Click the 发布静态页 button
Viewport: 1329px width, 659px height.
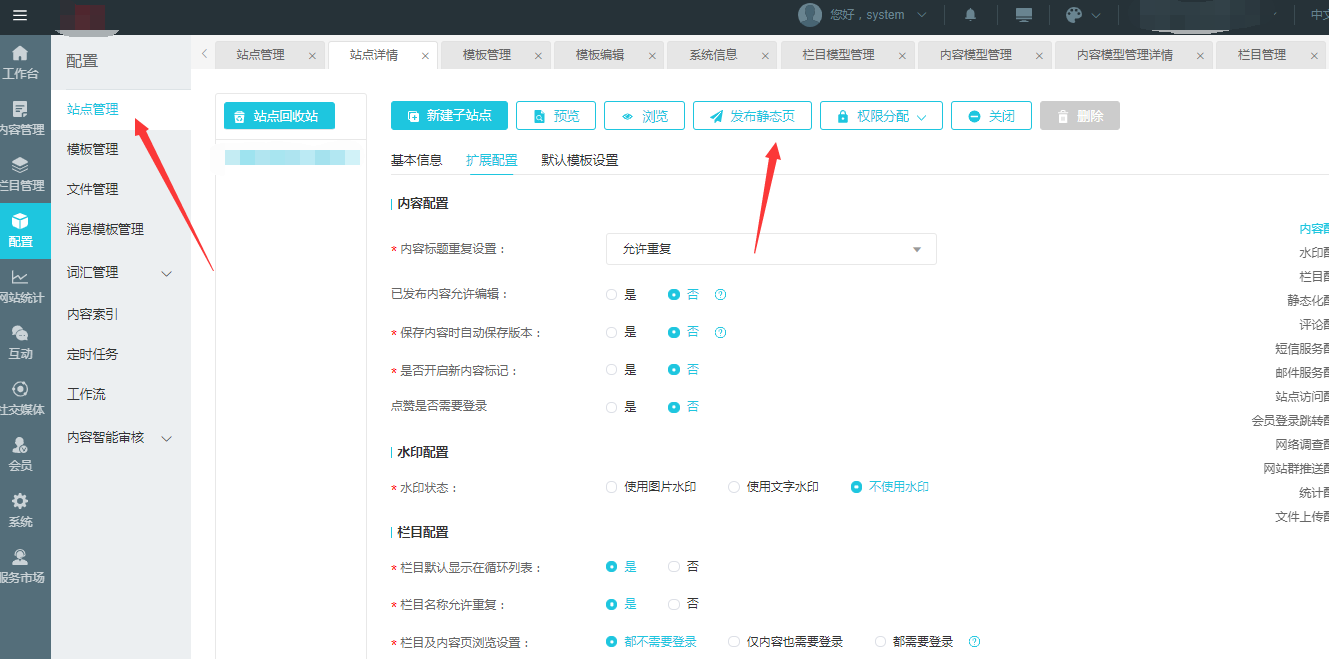coord(752,116)
